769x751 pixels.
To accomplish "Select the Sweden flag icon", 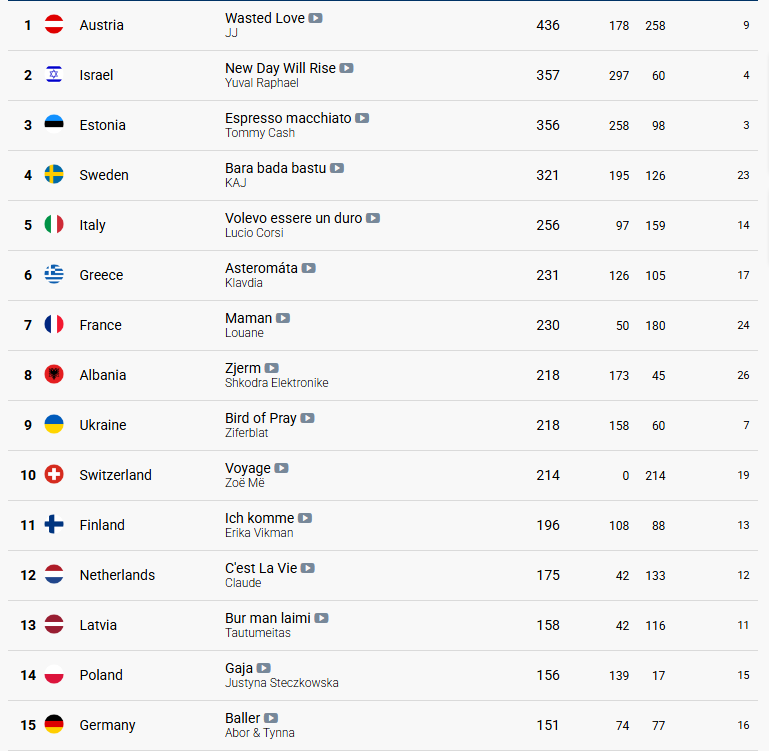I will [x=54, y=175].
